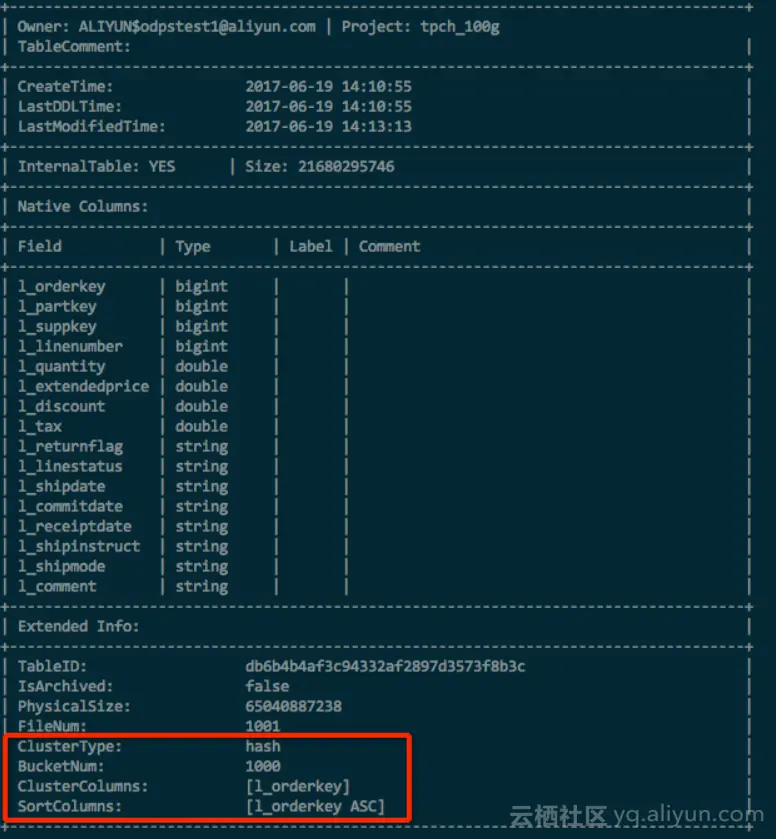This screenshot has width=776, height=839.
Task: Click the LastDDLTime label
Action: pos(70,106)
